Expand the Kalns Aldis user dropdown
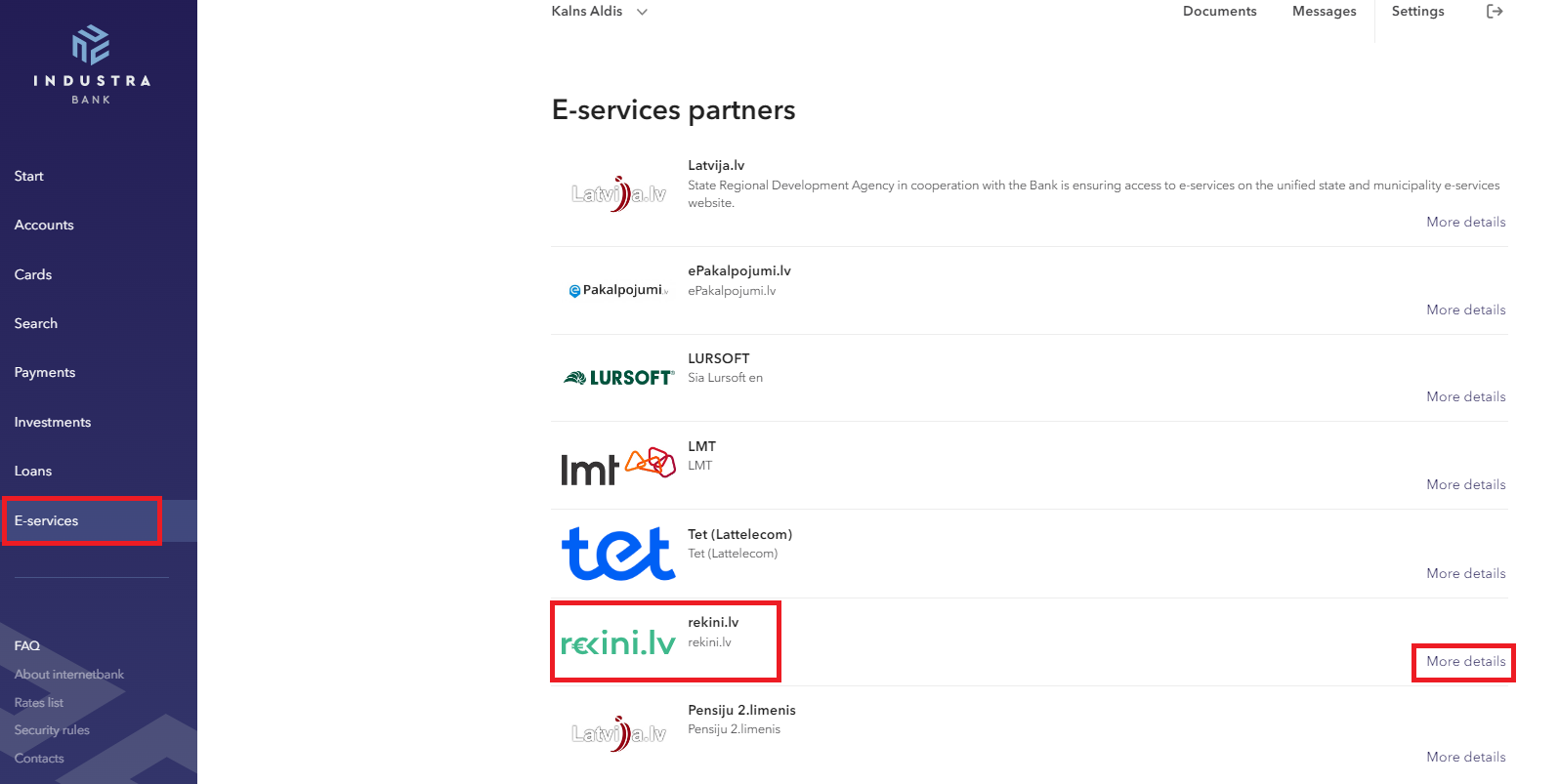Viewport: 1559px width, 784px height. tap(599, 12)
